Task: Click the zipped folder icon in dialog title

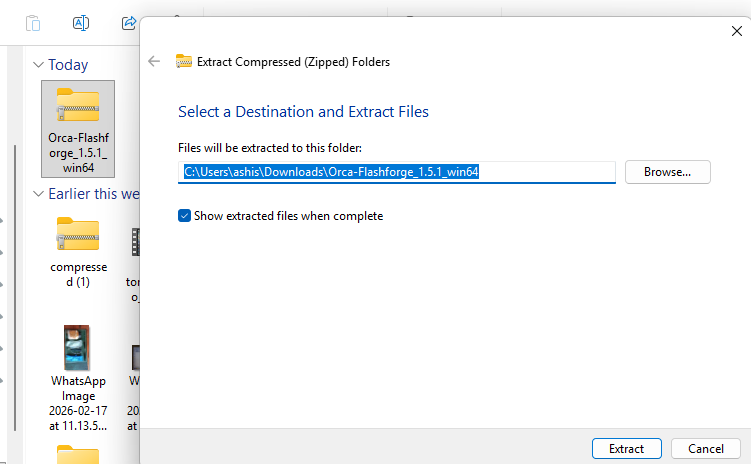Action: [183, 61]
